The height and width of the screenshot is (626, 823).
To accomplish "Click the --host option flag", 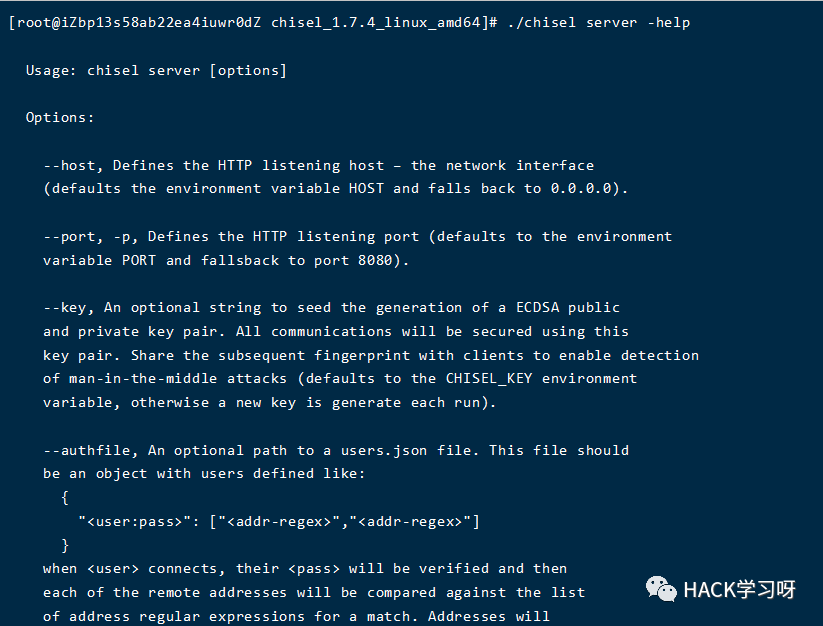I will tap(74, 165).
